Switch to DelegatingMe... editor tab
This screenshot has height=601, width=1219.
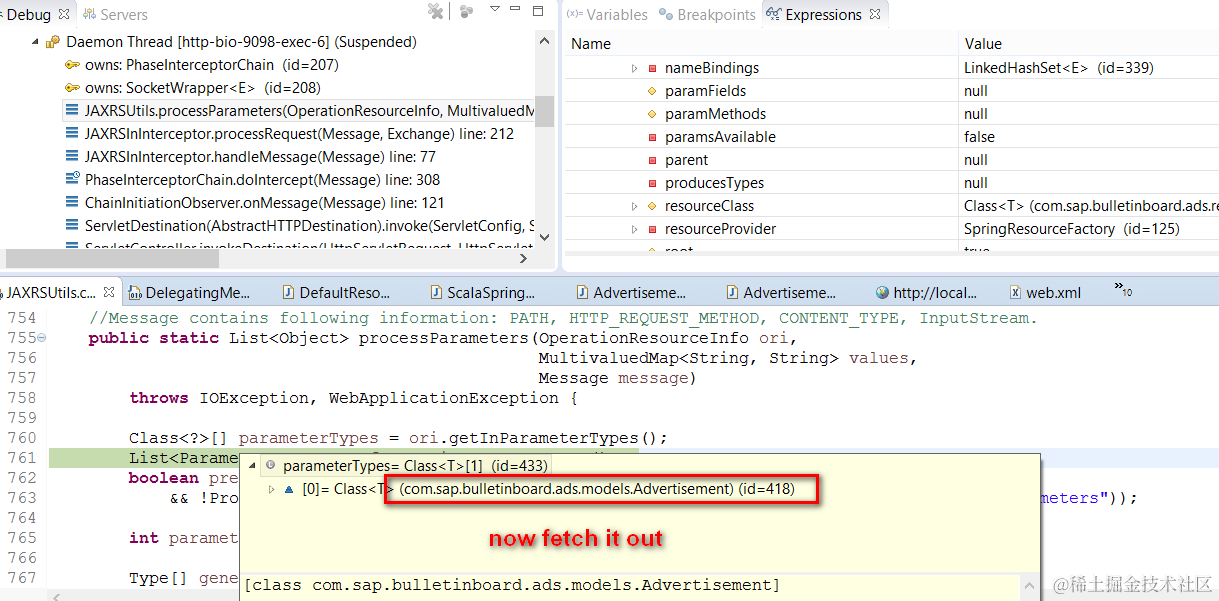(188, 293)
